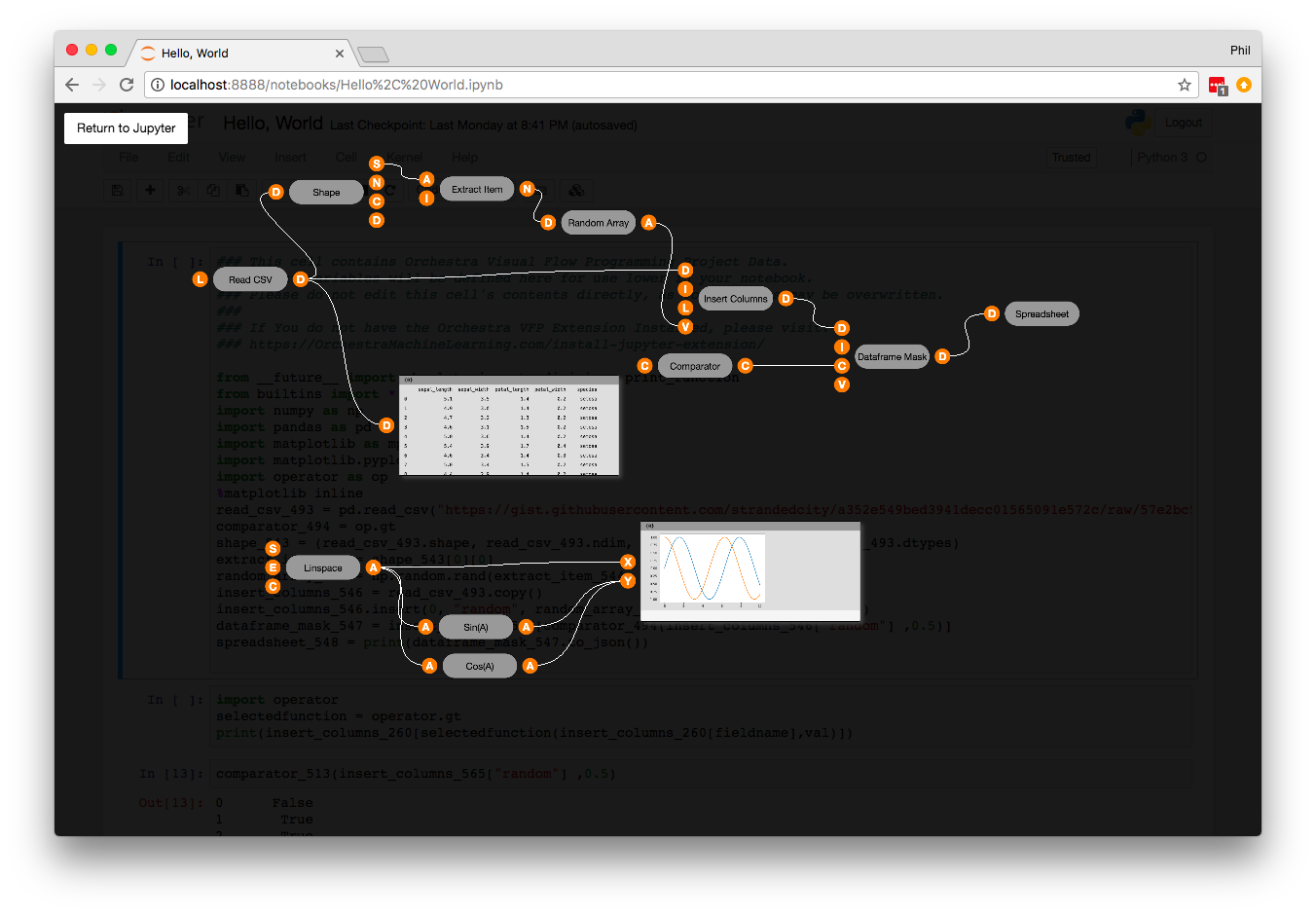Click the A output port of Random Array
Viewport: 1316px width, 914px height.
649,223
